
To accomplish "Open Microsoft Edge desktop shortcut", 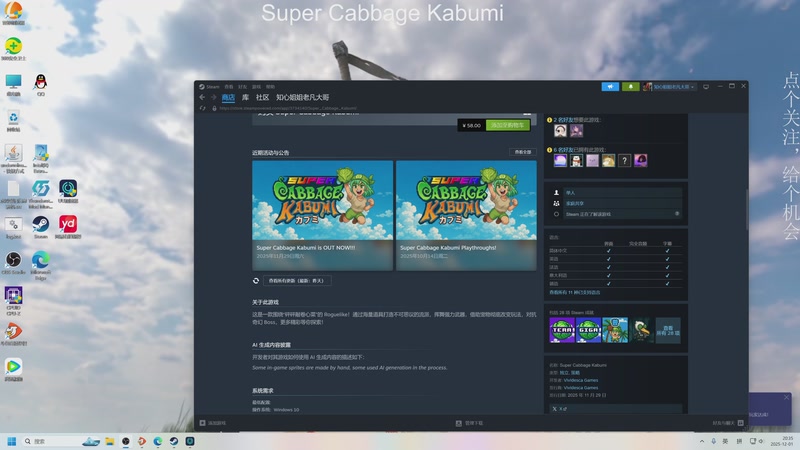I will [x=40, y=265].
